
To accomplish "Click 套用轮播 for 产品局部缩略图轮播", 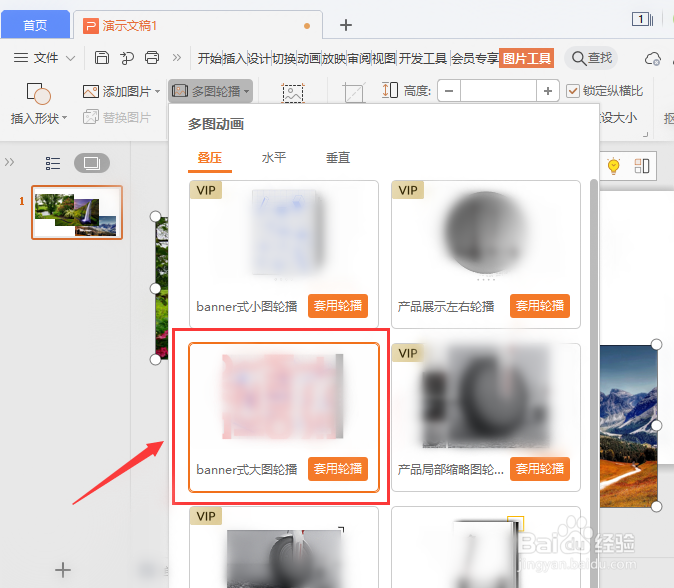I will coord(540,469).
